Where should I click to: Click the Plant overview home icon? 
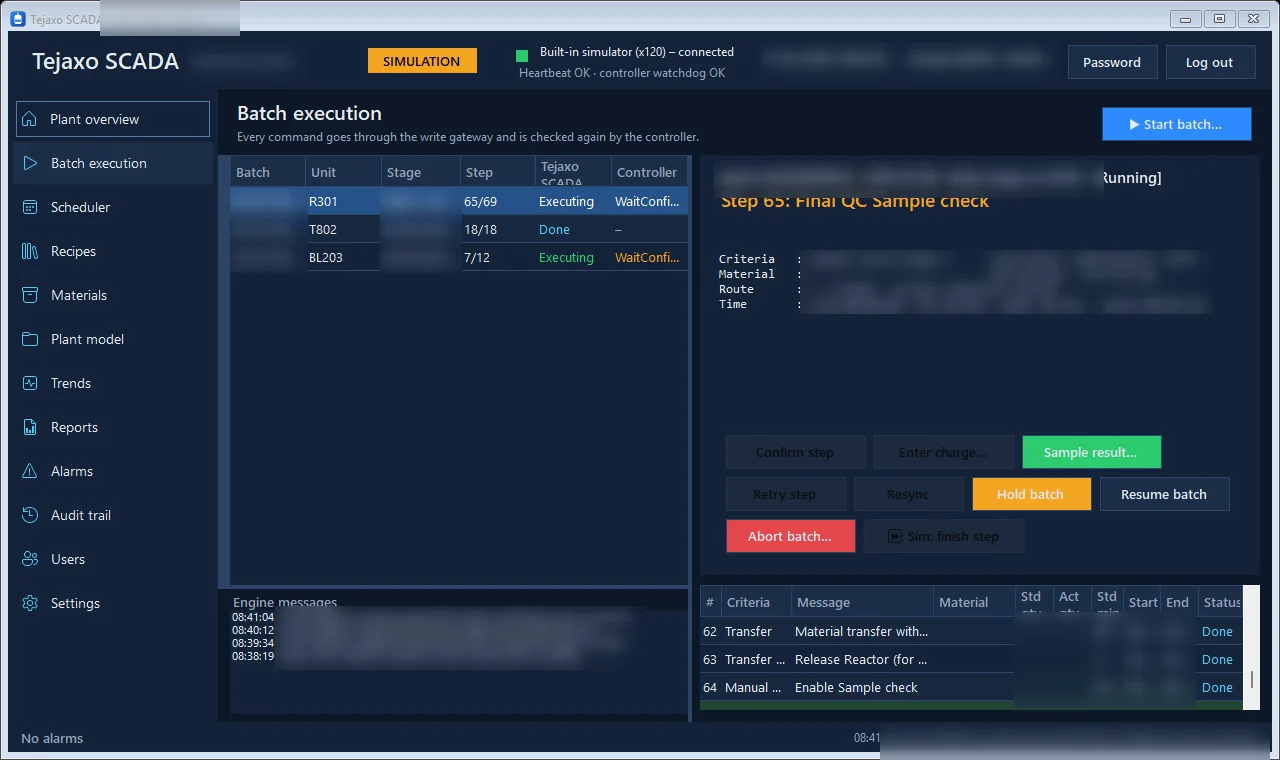pyautogui.click(x=30, y=119)
